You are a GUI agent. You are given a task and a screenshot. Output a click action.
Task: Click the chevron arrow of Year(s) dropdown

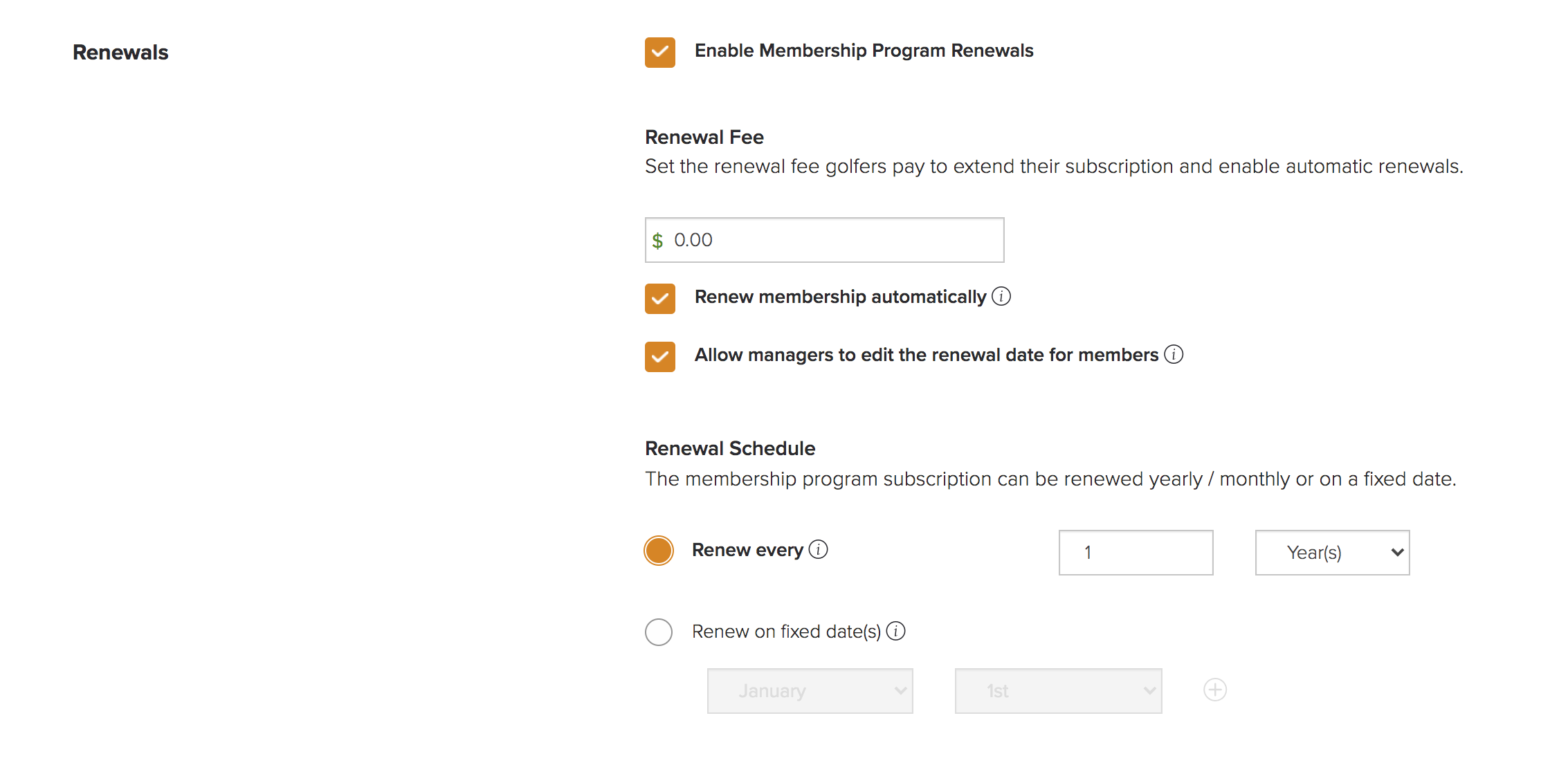click(1397, 553)
